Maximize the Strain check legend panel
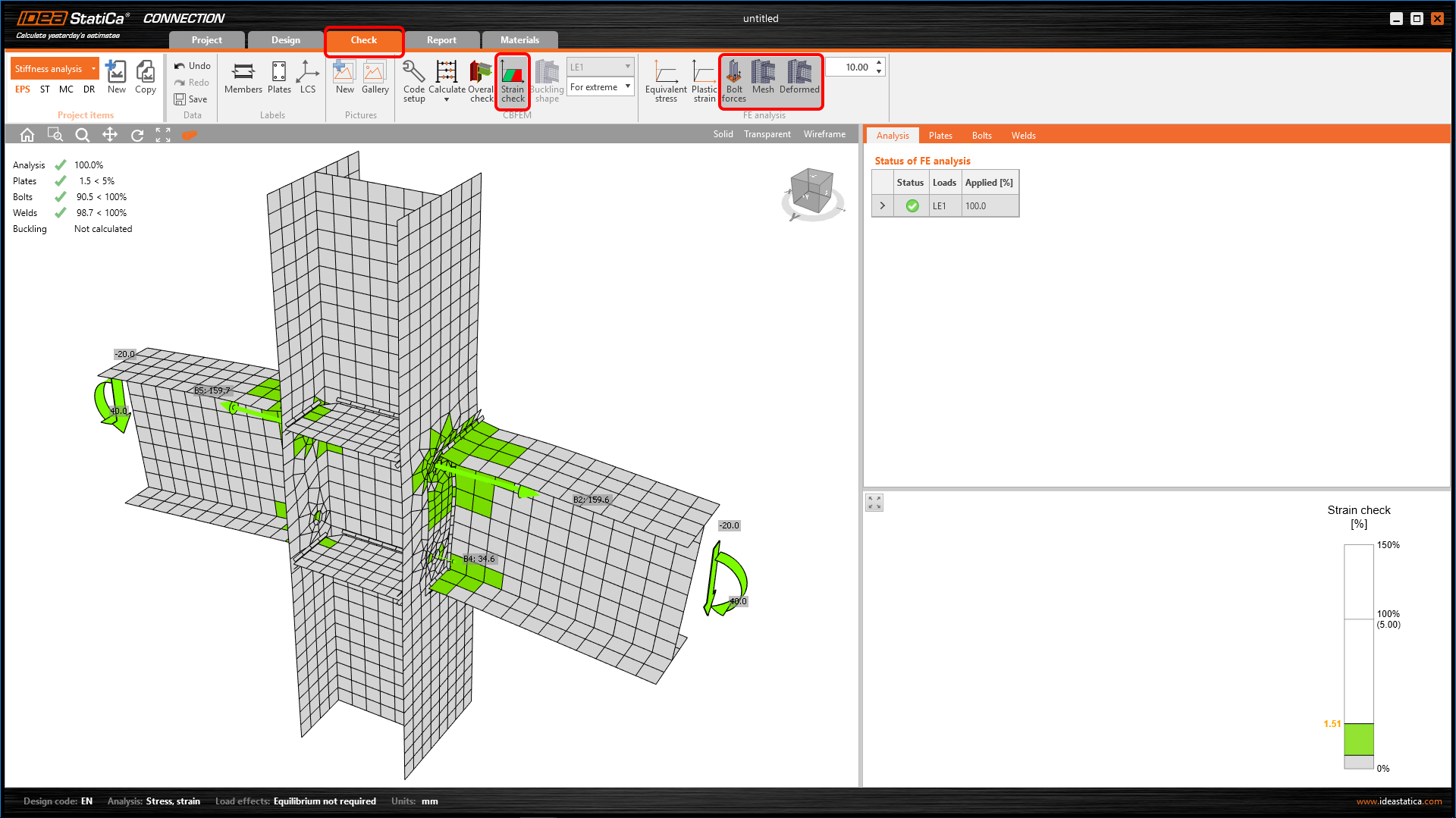The height and width of the screenshot is (818, 1456). (x=874, y=503)
